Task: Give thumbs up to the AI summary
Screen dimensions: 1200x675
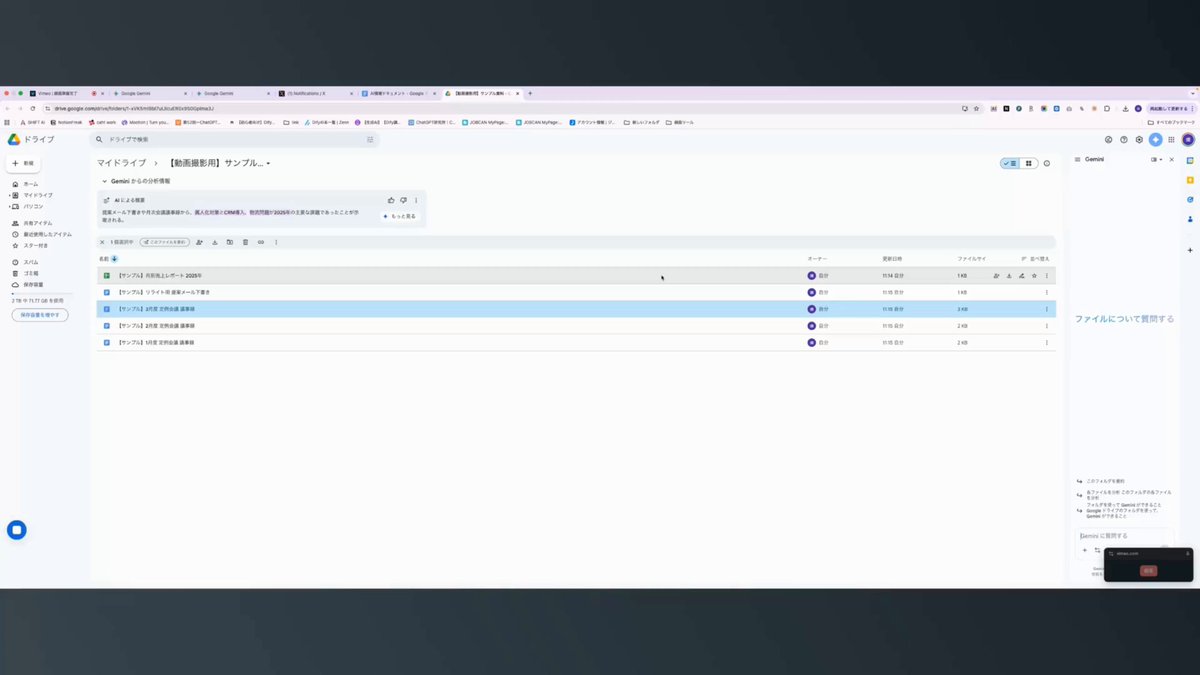Action: (391, 200)
